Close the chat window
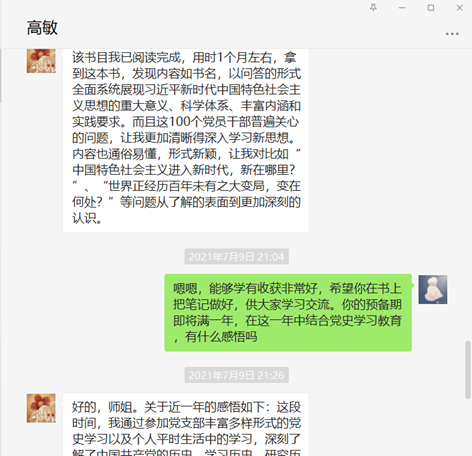Screen dimensions: 472x456 459,8
